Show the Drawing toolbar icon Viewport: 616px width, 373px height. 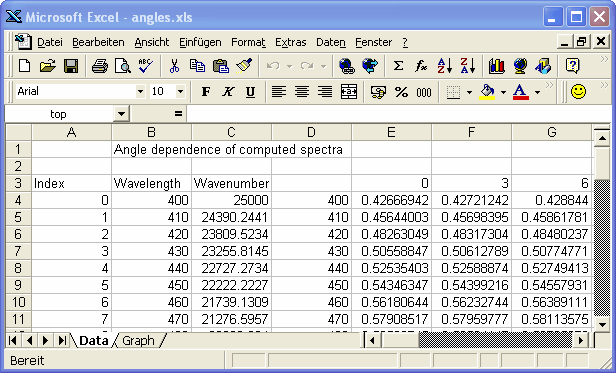tap(543, 66)
